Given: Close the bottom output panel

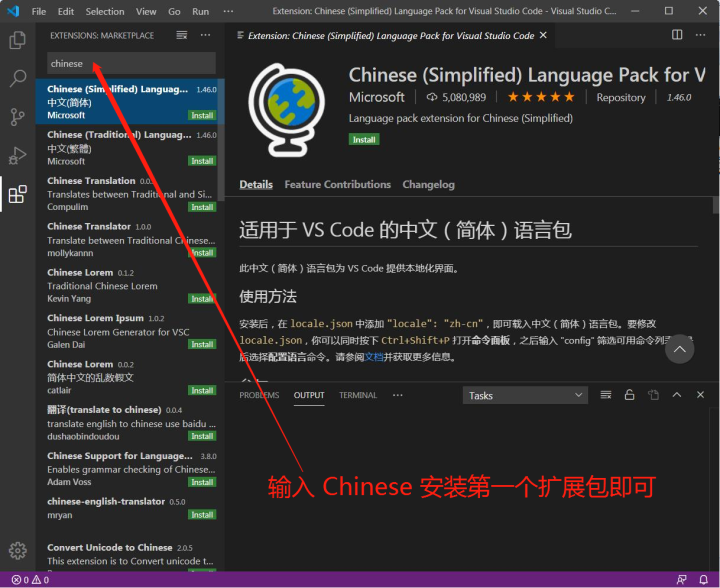Looking at the screenshot, I should 700,395.
